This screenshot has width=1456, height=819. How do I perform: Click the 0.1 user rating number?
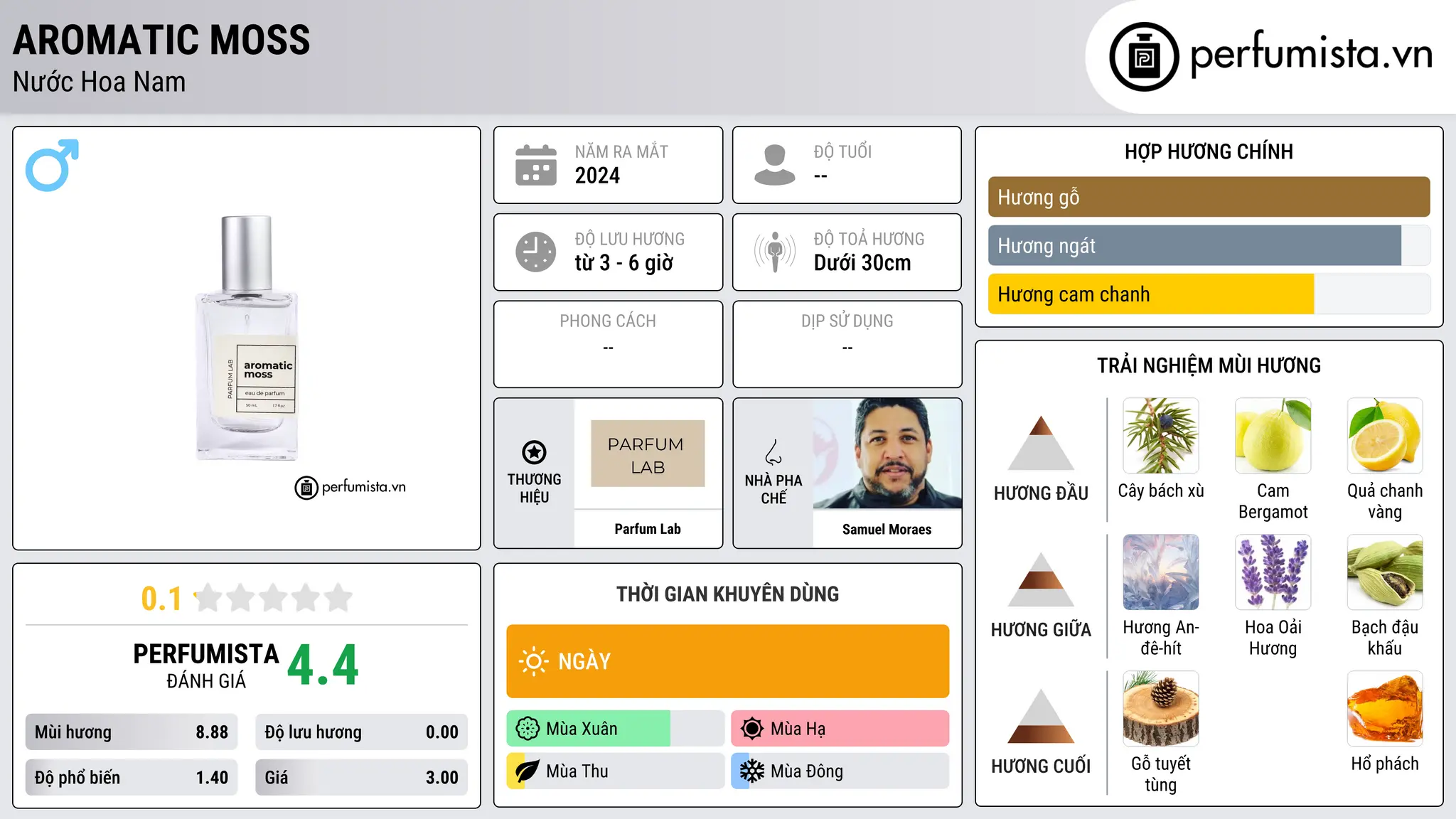click(161, 599)
